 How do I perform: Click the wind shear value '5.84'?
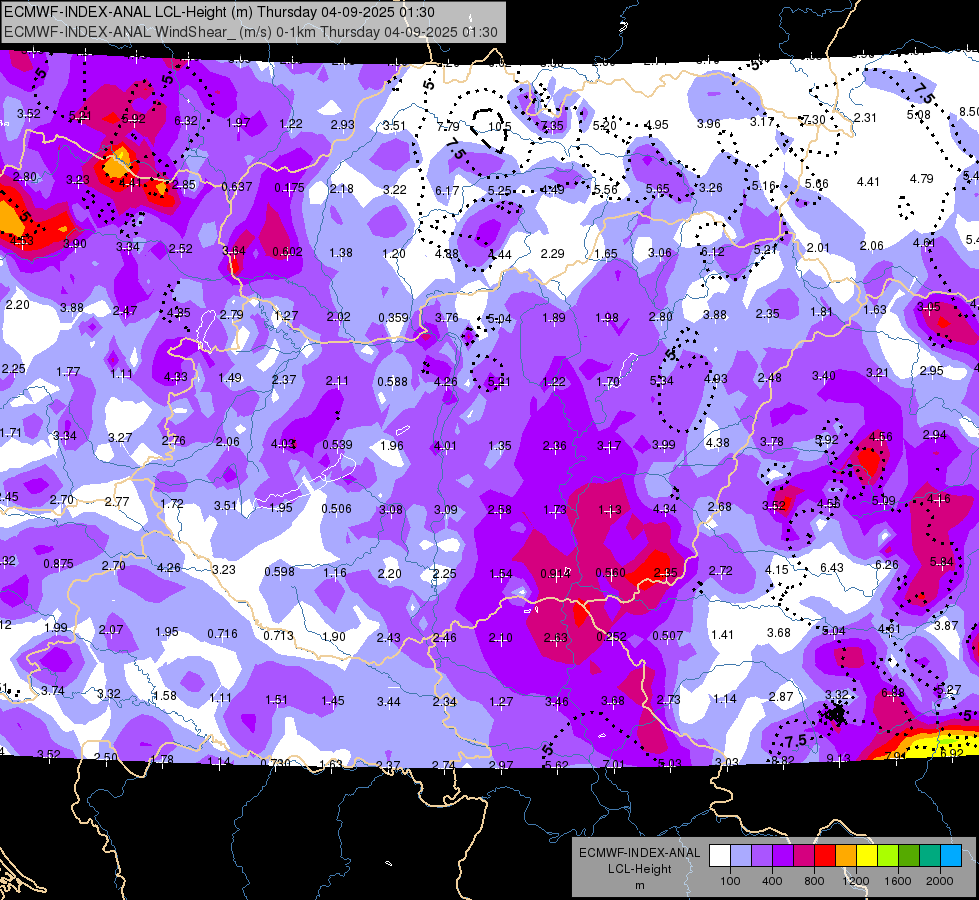(942, 561)
